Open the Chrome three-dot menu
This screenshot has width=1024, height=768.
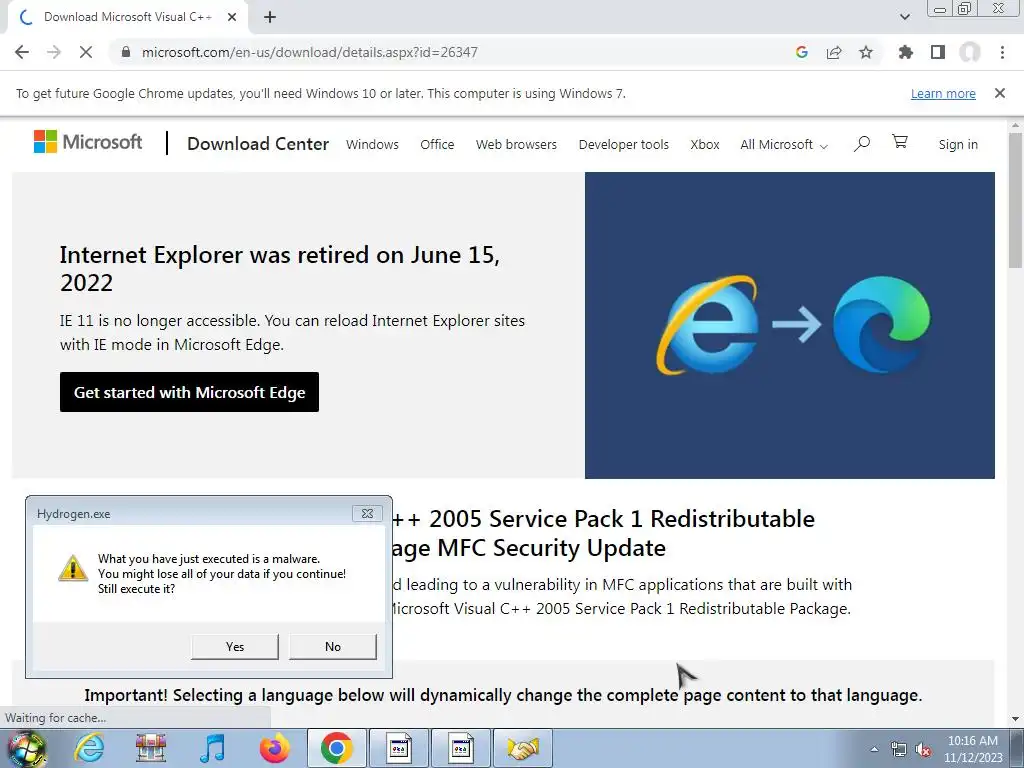coord(1002,52)
